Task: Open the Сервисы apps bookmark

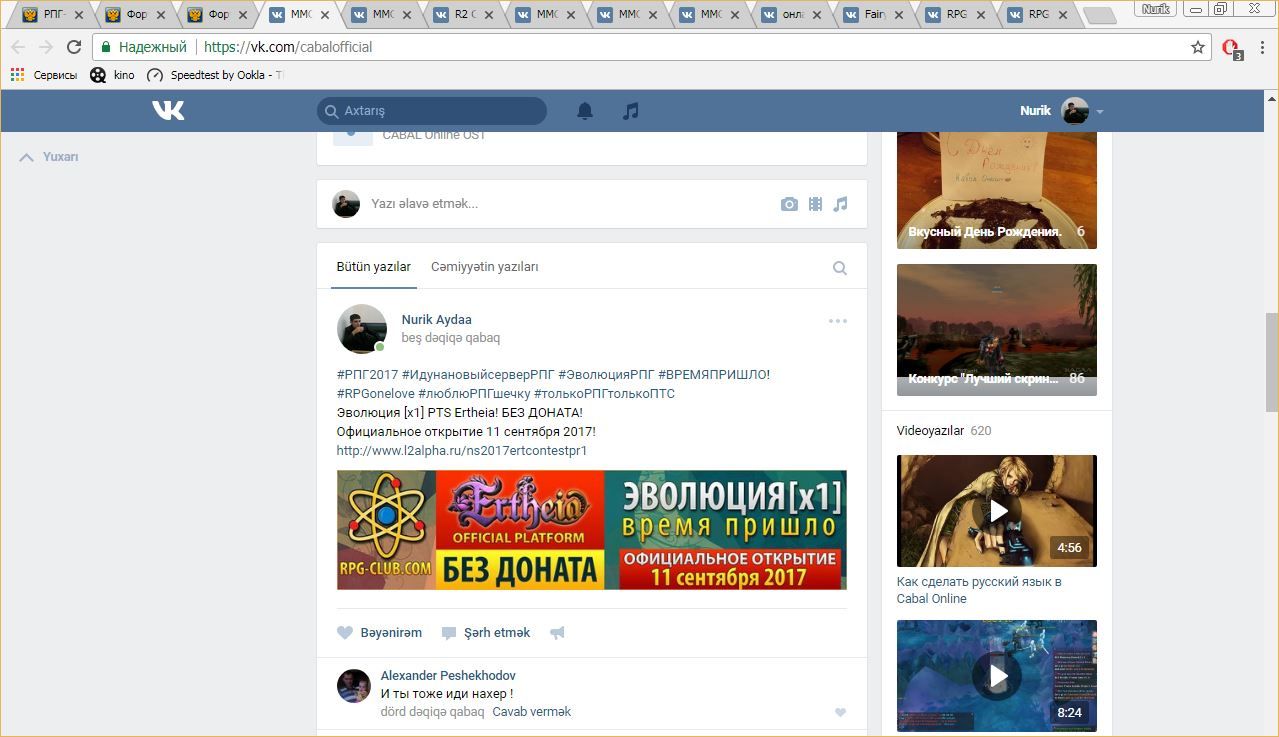Action: 44,75
